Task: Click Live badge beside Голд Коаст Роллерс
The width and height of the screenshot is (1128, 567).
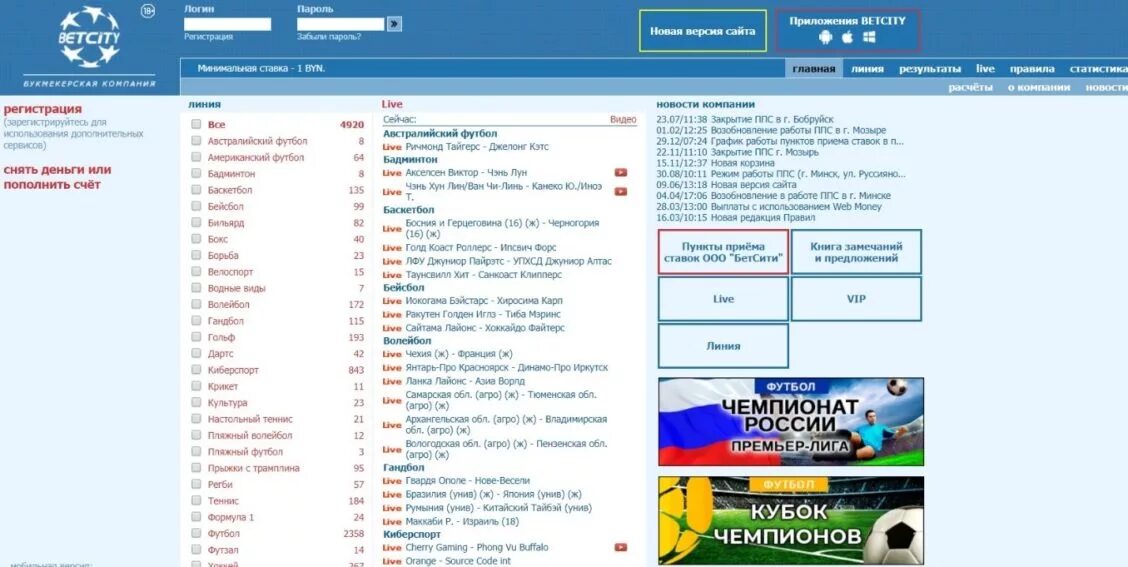Action: tap(392, 248)
